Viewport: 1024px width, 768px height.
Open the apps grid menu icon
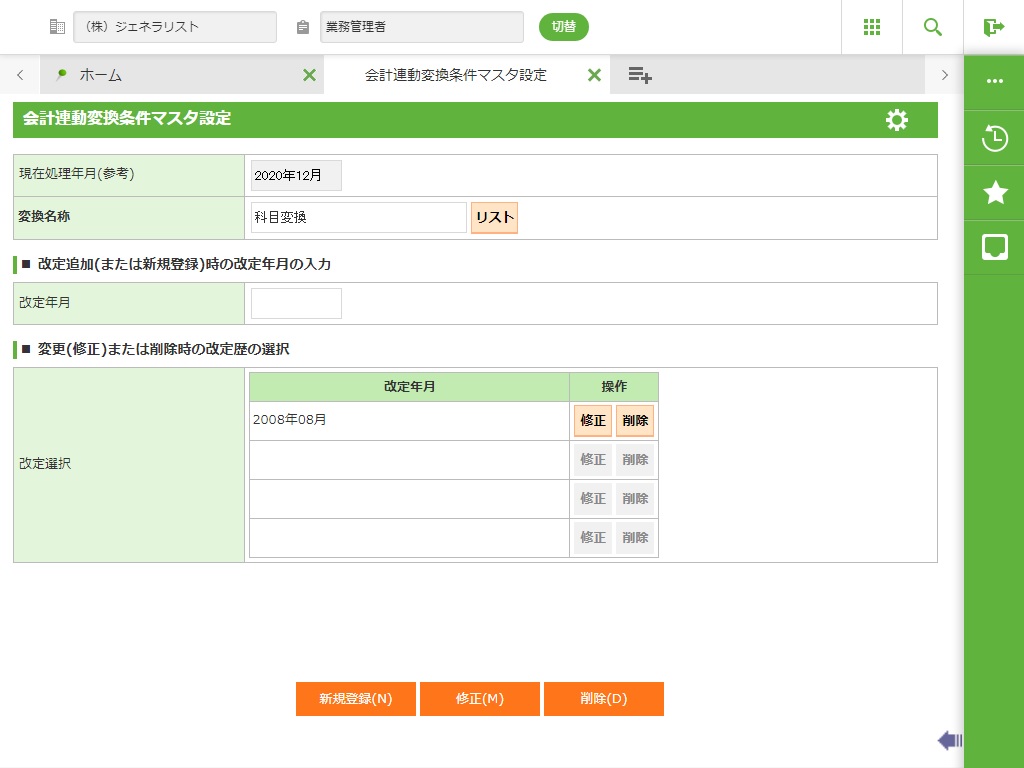coord(871,27)
